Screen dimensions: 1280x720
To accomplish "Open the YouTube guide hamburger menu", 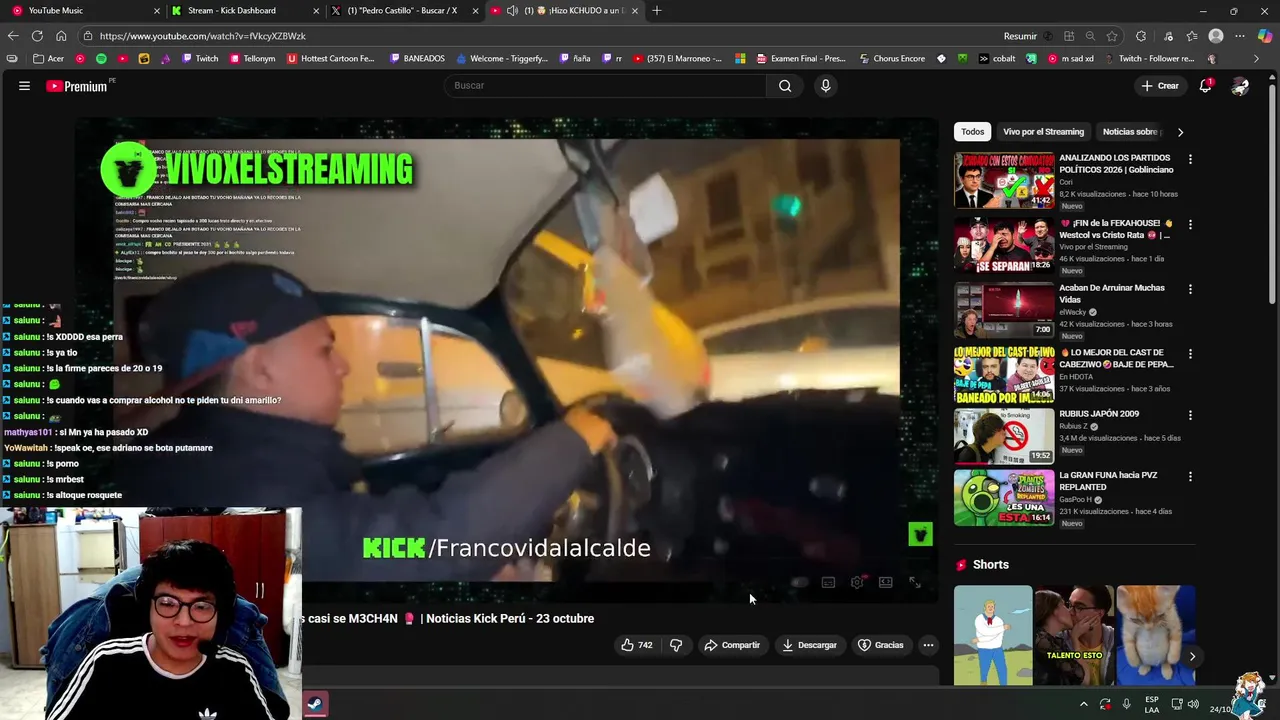I will (24, 86).
